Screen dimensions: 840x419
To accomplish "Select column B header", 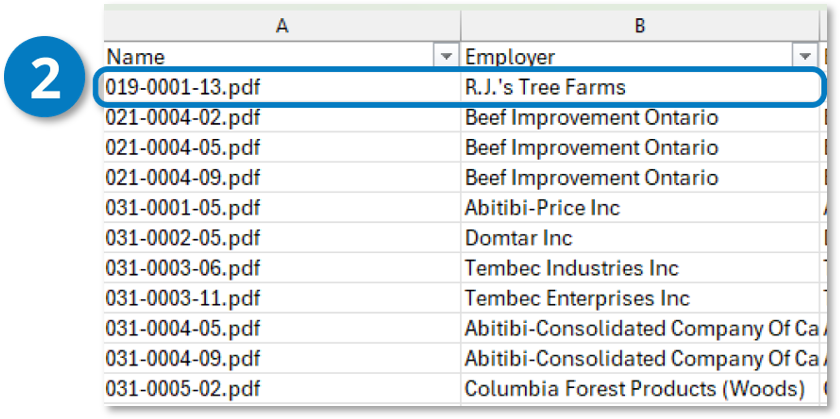I will [x=640, y=26].
